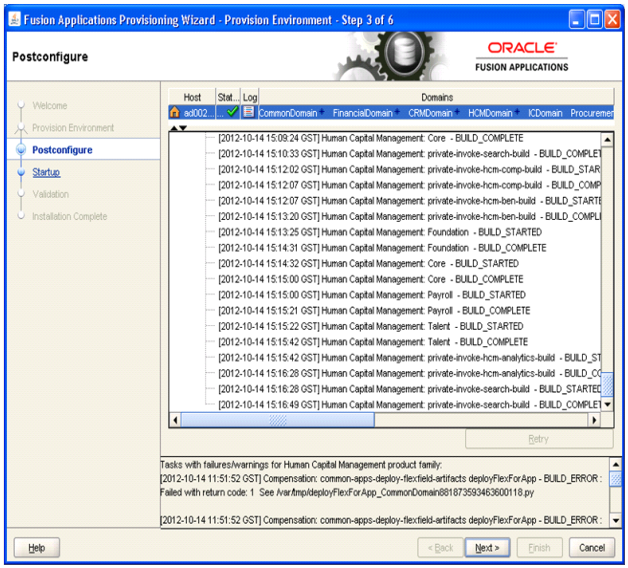The width and height of the screenshot is (628, 568).
Task: Click the Domains column header
Action: tap(437, 97)
